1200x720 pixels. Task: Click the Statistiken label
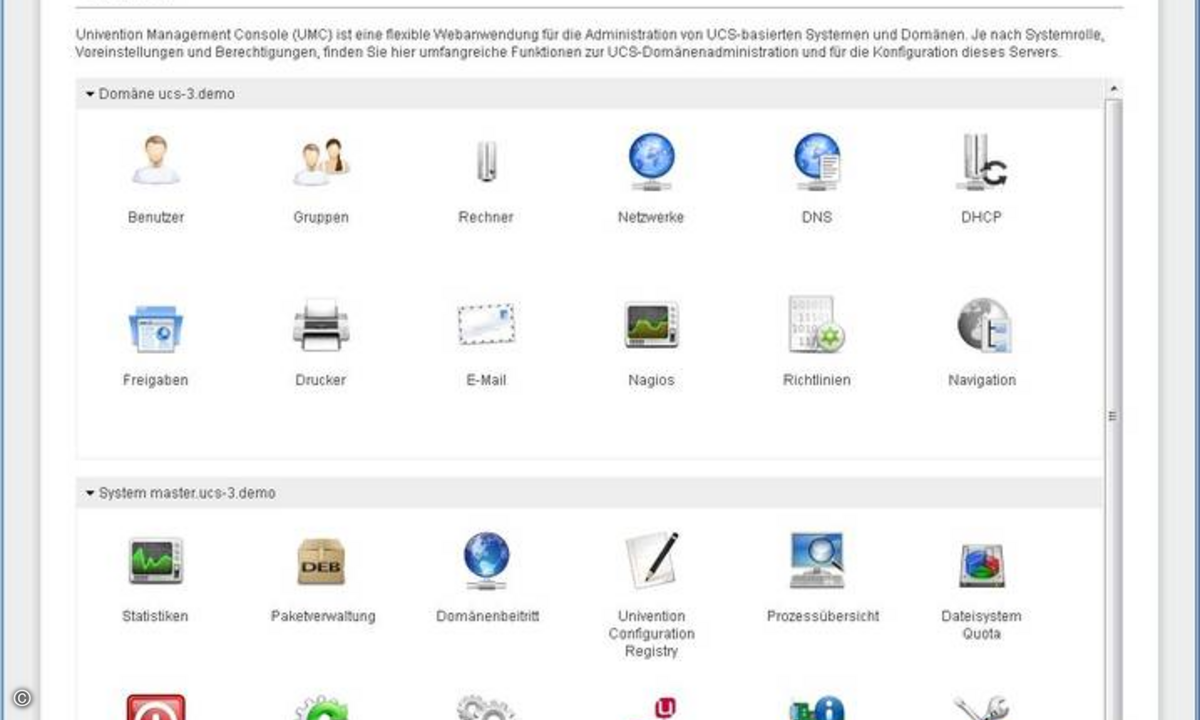(x=155, y=616)
